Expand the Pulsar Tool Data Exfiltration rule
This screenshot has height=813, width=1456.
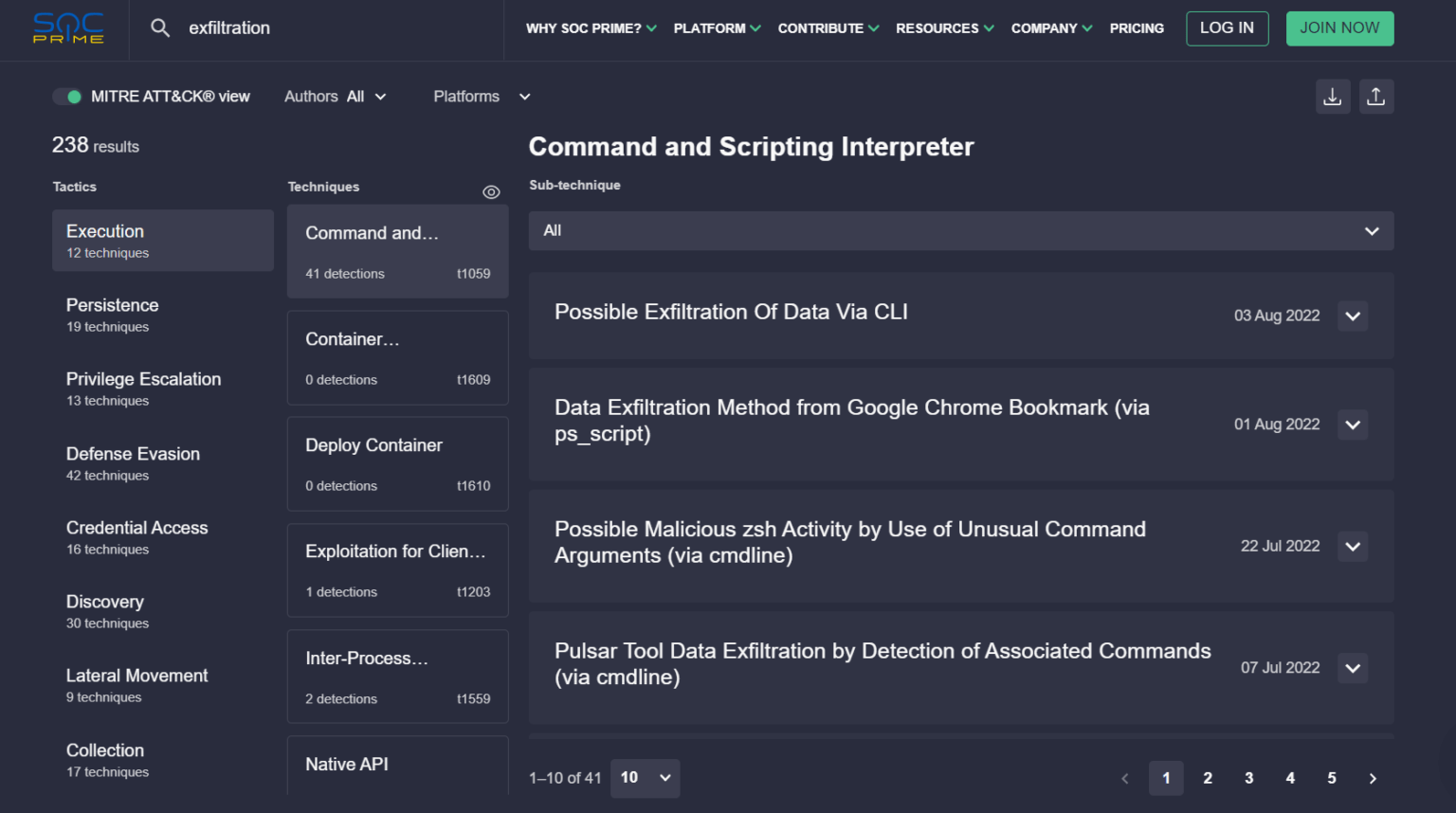point(1353,668)
